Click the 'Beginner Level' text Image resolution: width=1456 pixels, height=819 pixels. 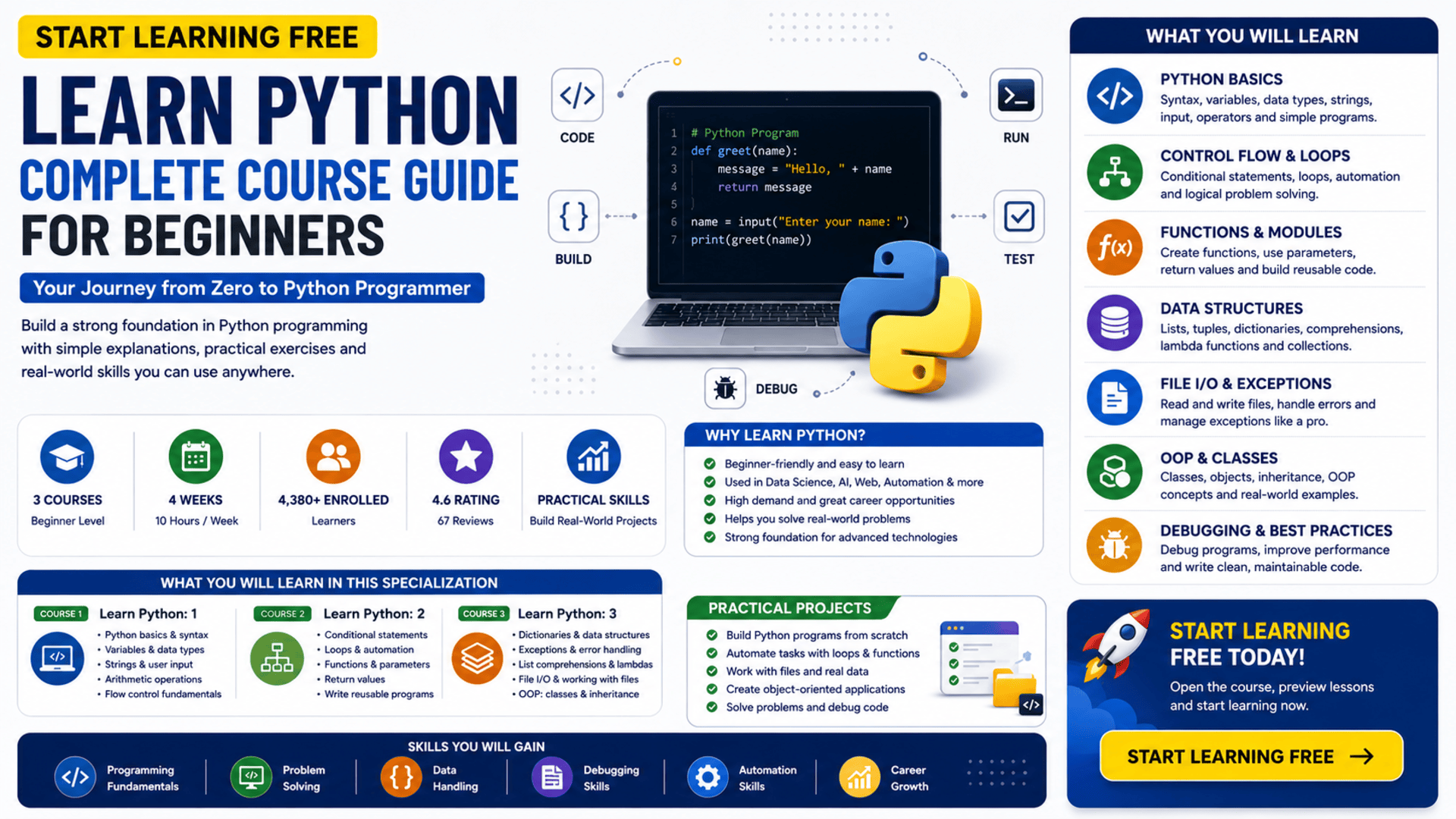pos(67,521)
